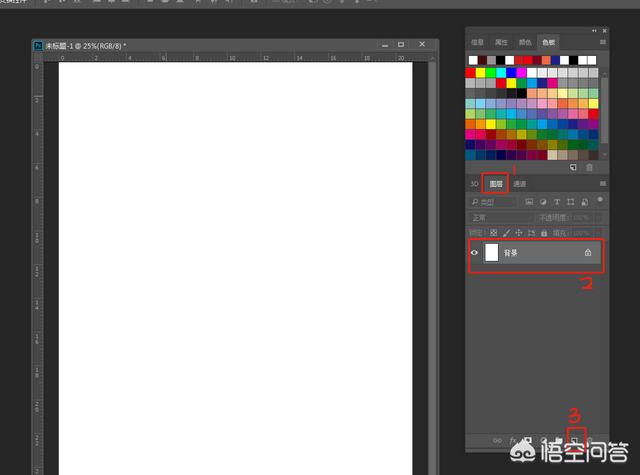Pick the yellow swatch in the second row
This screenshot has width=640, height=475.
(x=482, y=72)
